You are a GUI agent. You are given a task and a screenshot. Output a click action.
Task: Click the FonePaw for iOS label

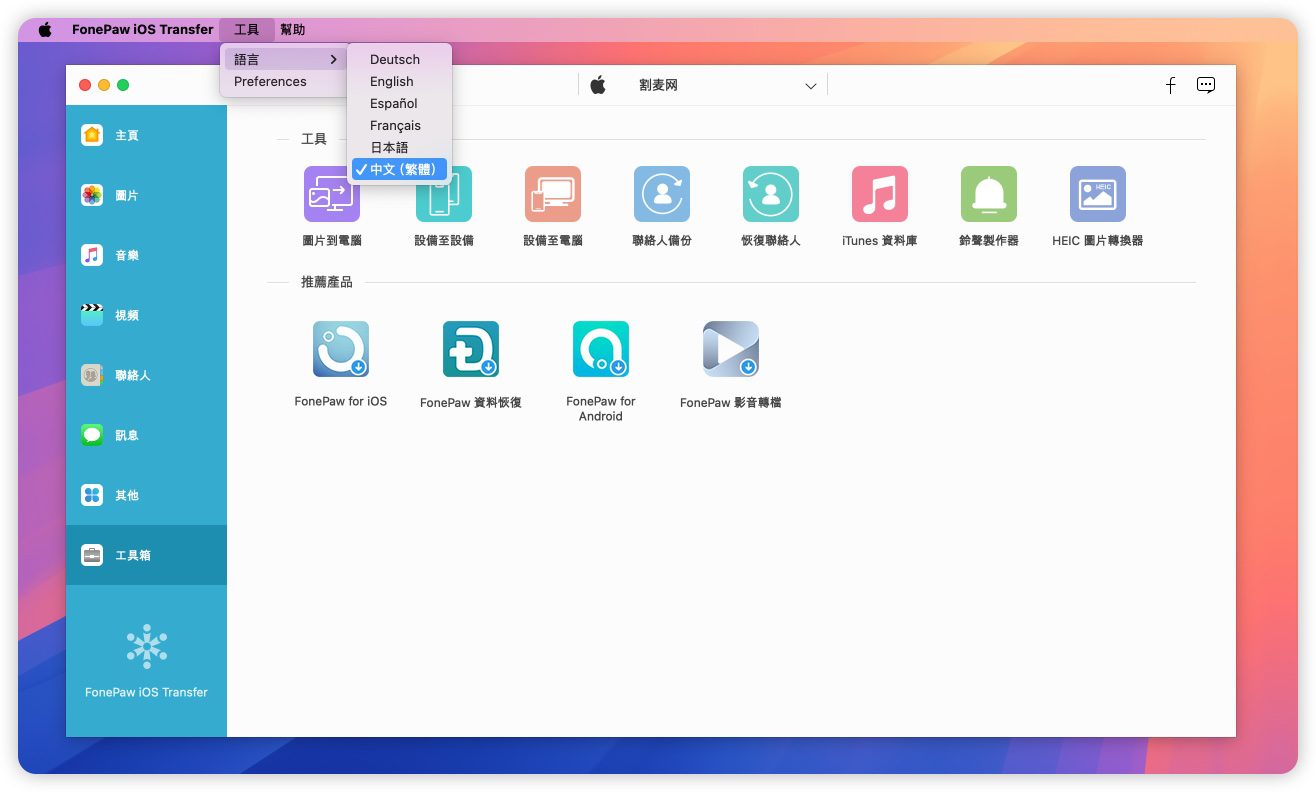(x=341, y=402)
